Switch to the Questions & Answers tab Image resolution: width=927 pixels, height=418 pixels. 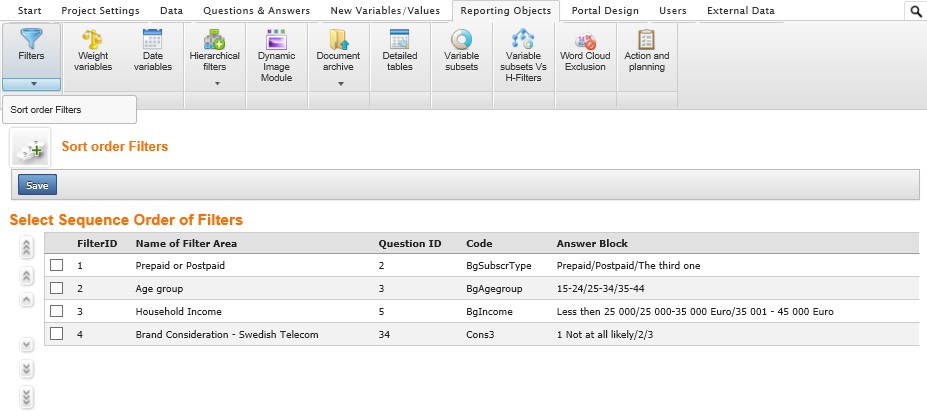(x=256, y=10)
